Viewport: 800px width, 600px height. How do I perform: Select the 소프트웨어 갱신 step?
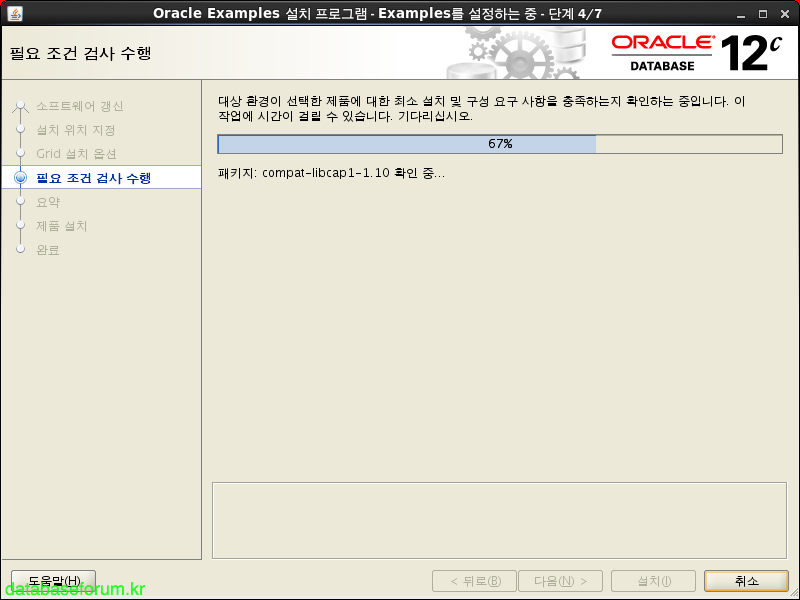pyautogui.click(x=80, y=106)
